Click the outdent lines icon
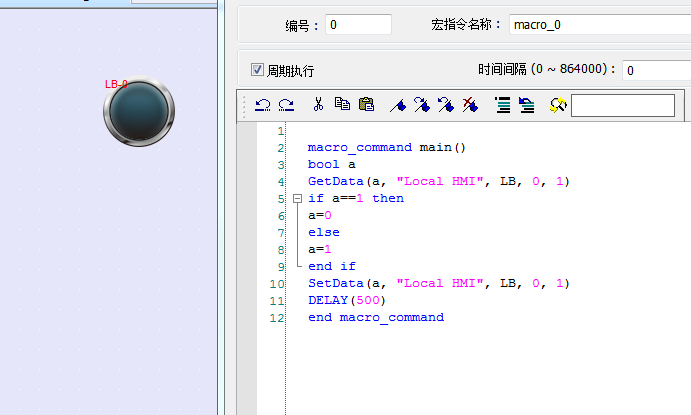The image size is (691, 415). pyautogui.click(x=526, y=104)
